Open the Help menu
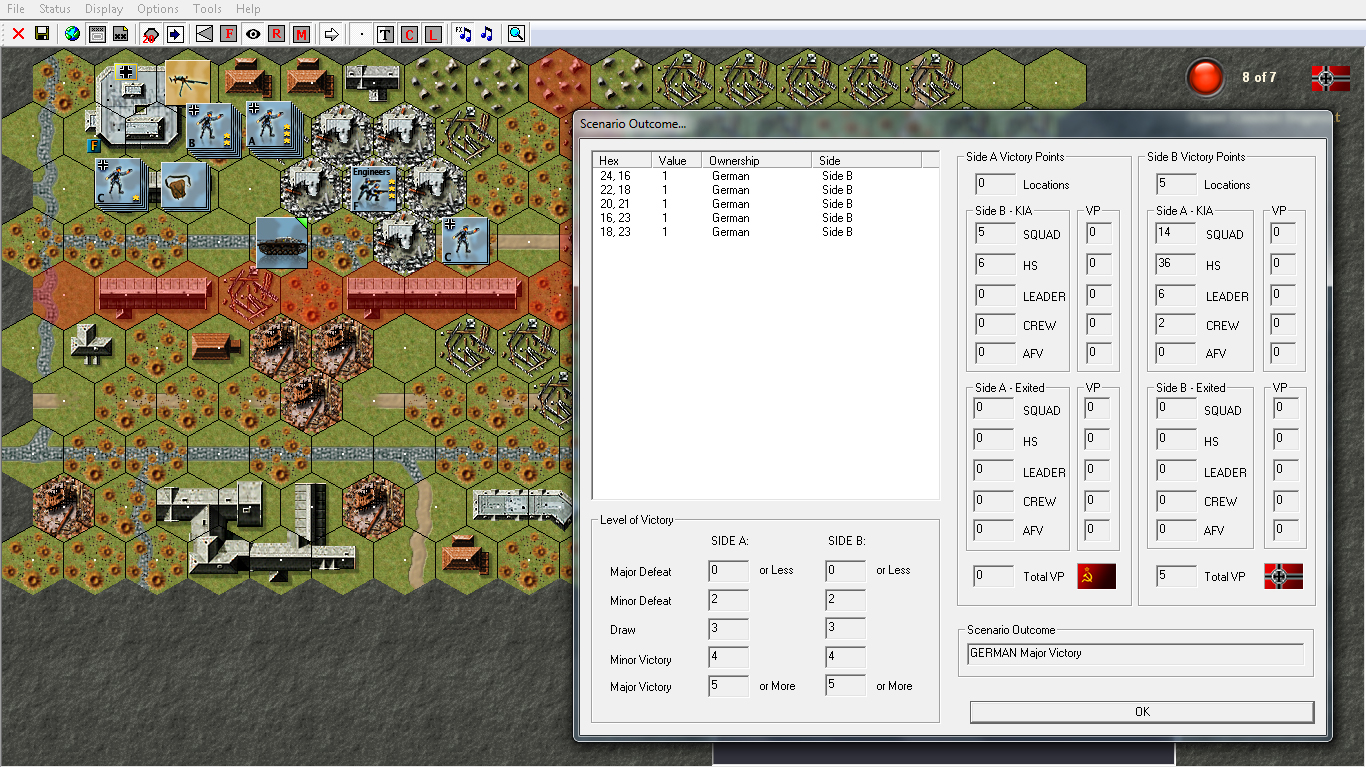Image resolution: width=1366 pixels, height=768 pixels. click(248, 9)
